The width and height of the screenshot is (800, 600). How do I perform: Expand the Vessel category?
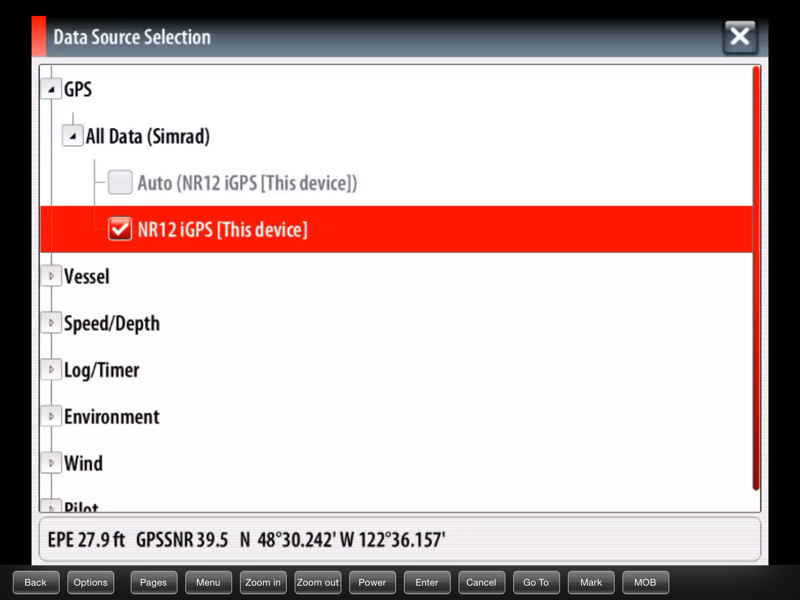click(51, 277)
